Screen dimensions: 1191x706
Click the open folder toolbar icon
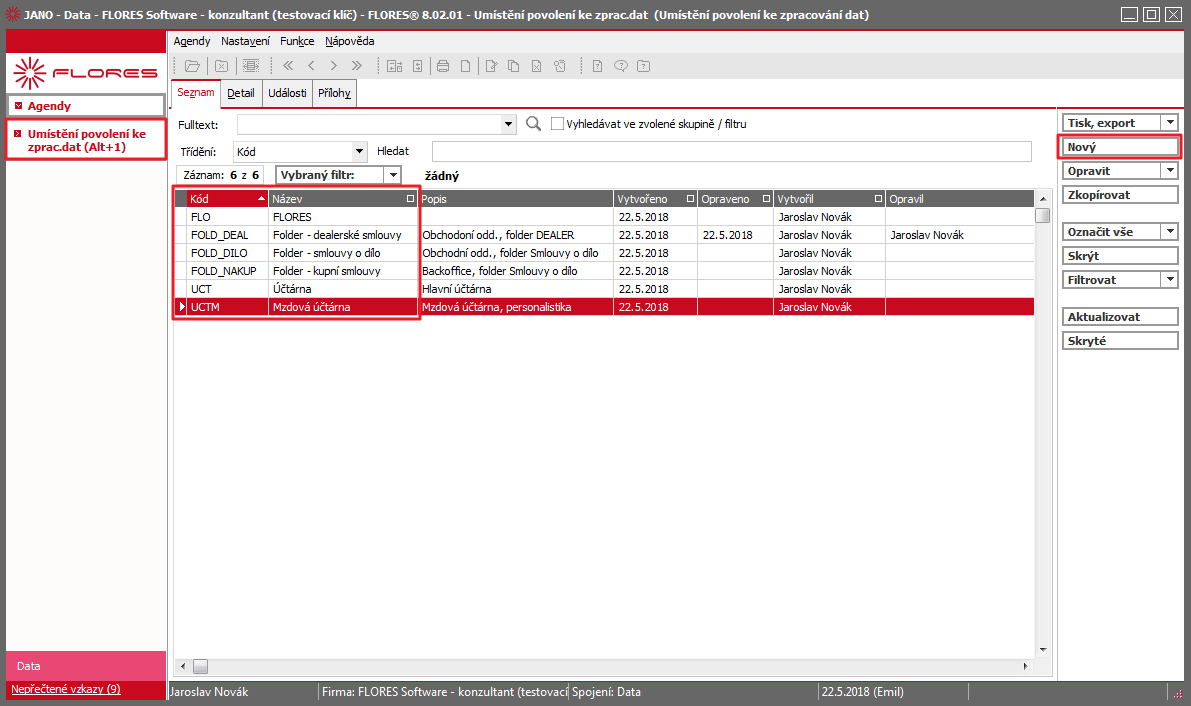click(192, 66)
